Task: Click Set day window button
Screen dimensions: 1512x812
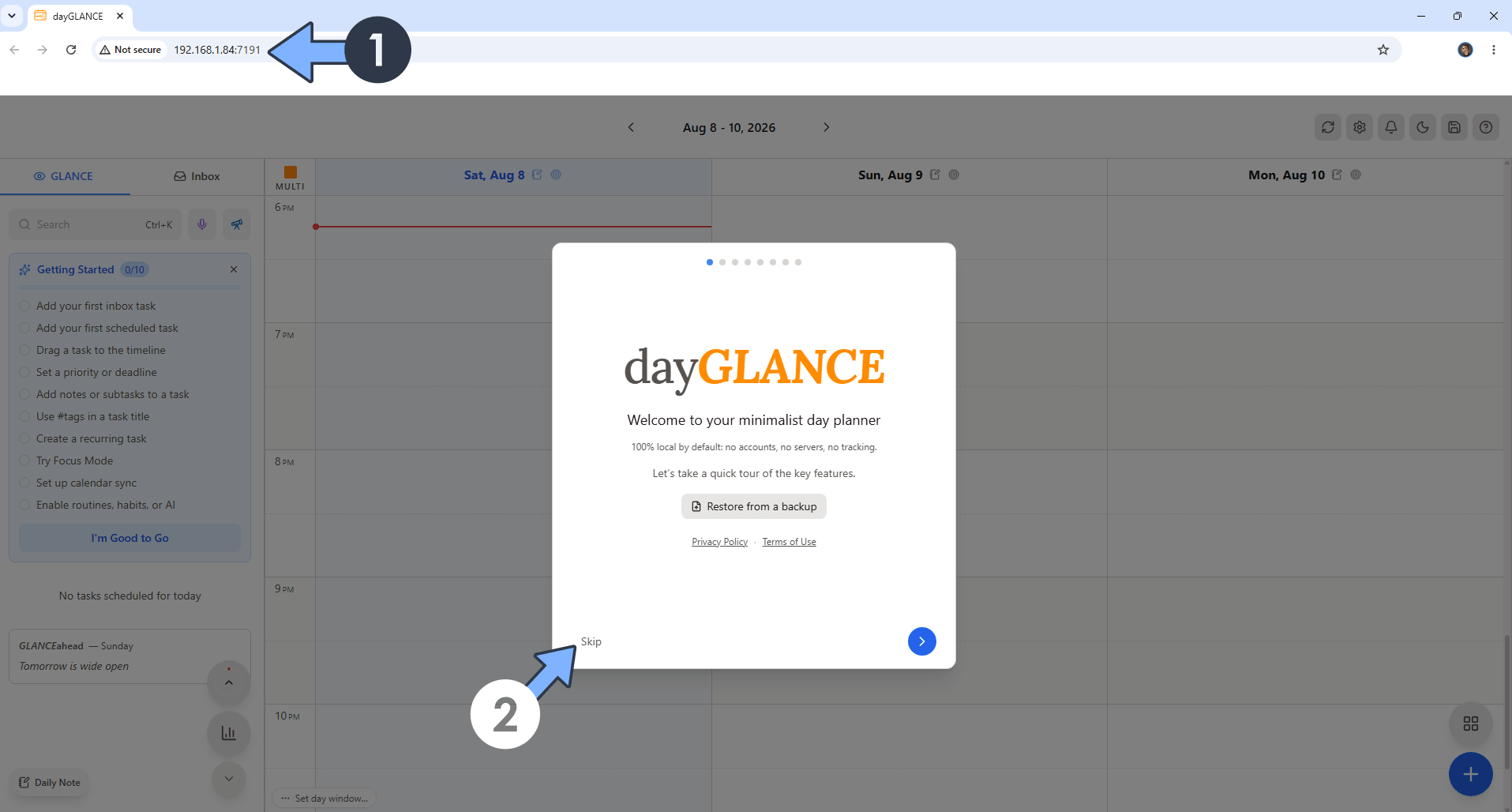Action: 325,799
